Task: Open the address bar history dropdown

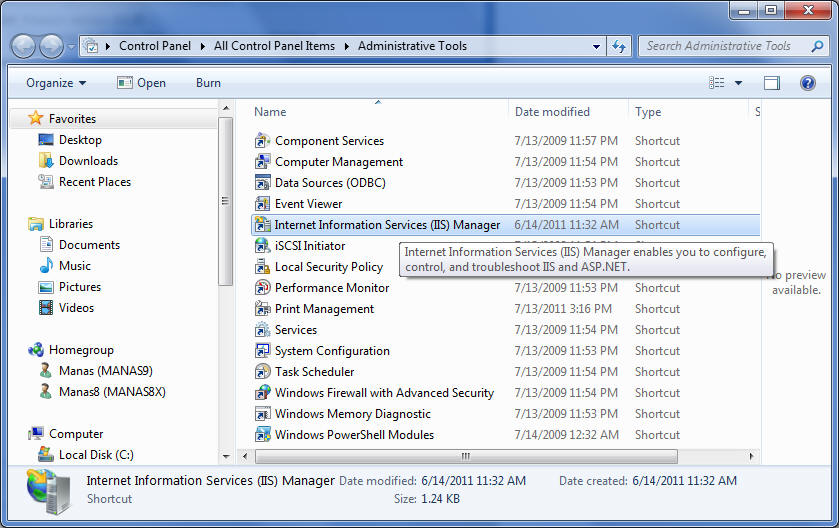Action: (596, 47)
